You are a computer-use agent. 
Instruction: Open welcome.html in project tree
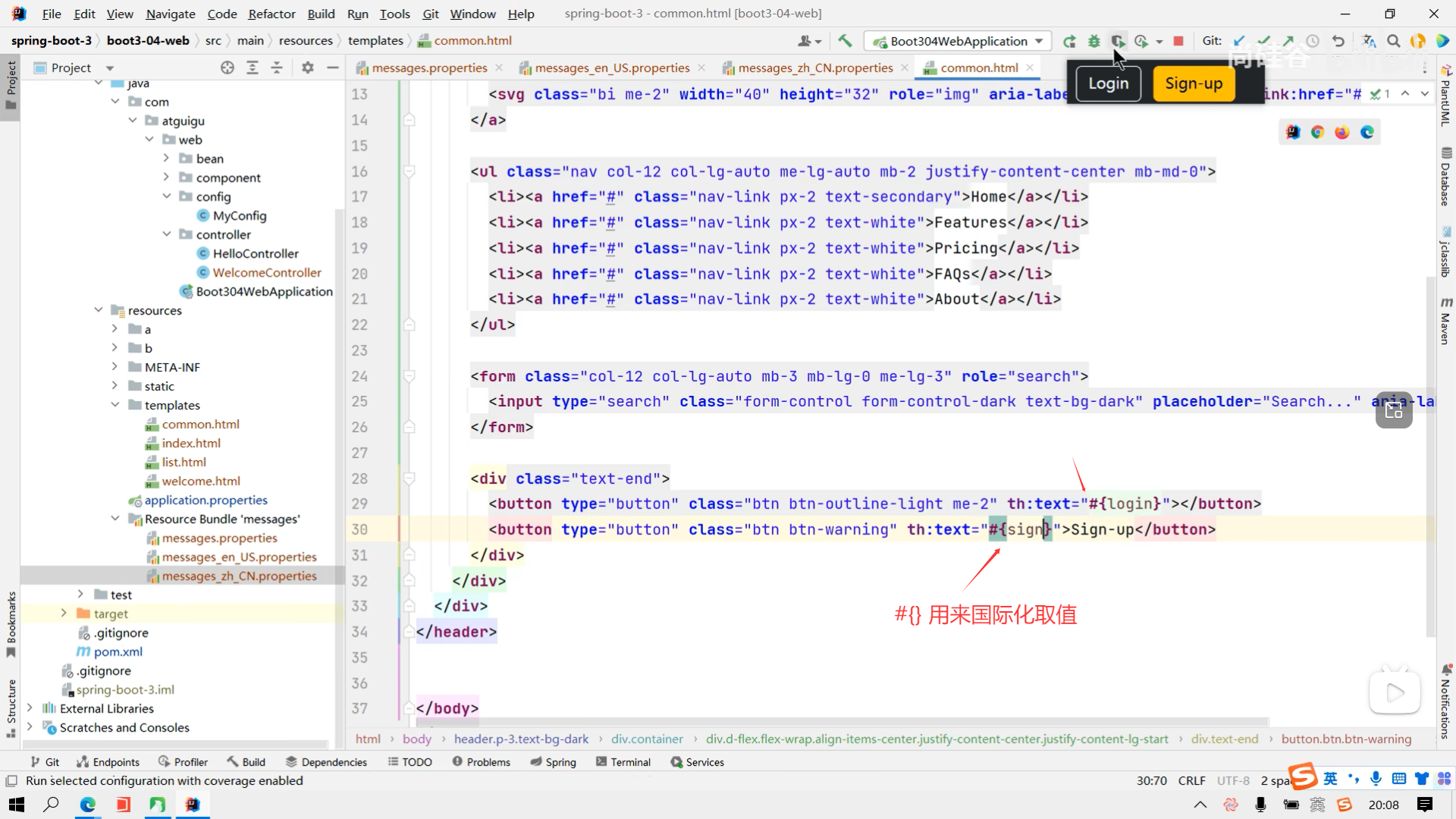pyautogui.click(x=200, y=481)
